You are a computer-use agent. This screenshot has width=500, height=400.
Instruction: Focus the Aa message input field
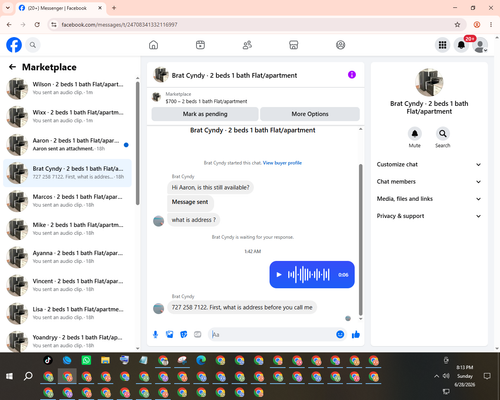click(x=272, y=334)
